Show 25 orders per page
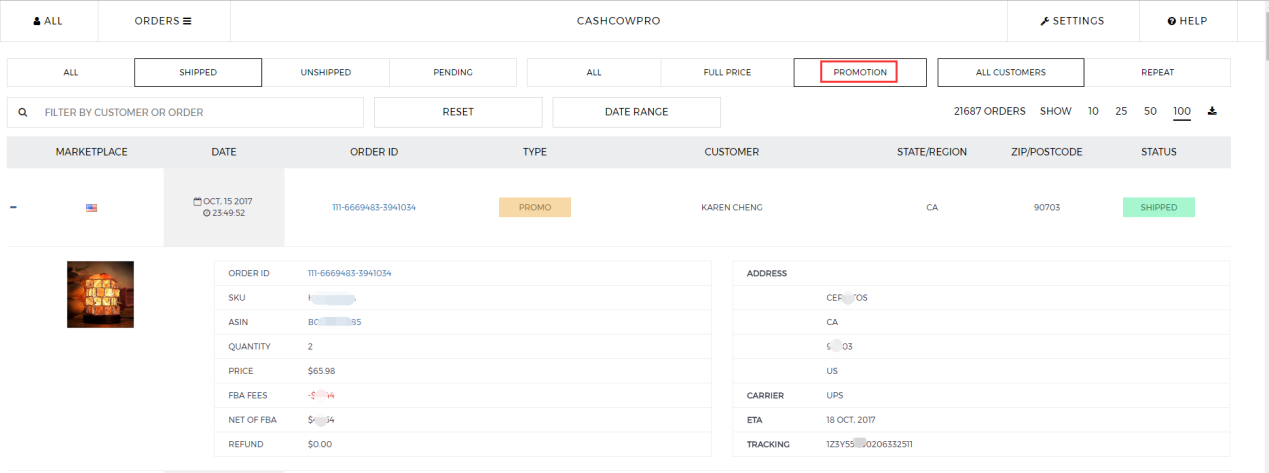 (x=1121, y=111)
